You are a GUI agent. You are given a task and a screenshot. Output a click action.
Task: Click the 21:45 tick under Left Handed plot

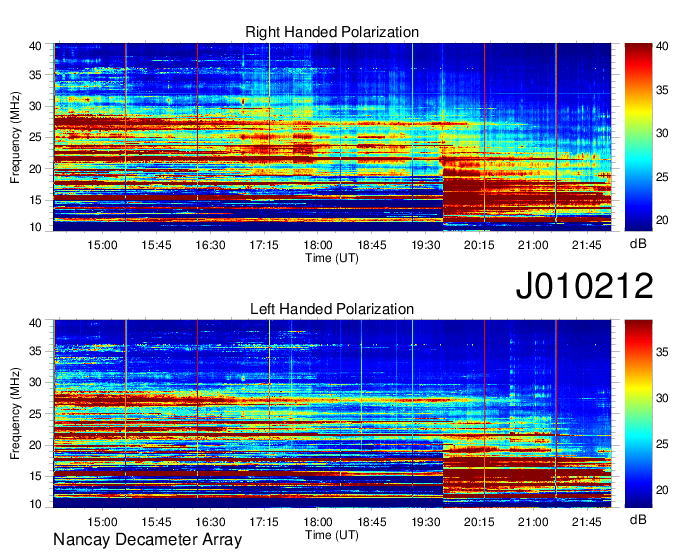coord(587,522)
